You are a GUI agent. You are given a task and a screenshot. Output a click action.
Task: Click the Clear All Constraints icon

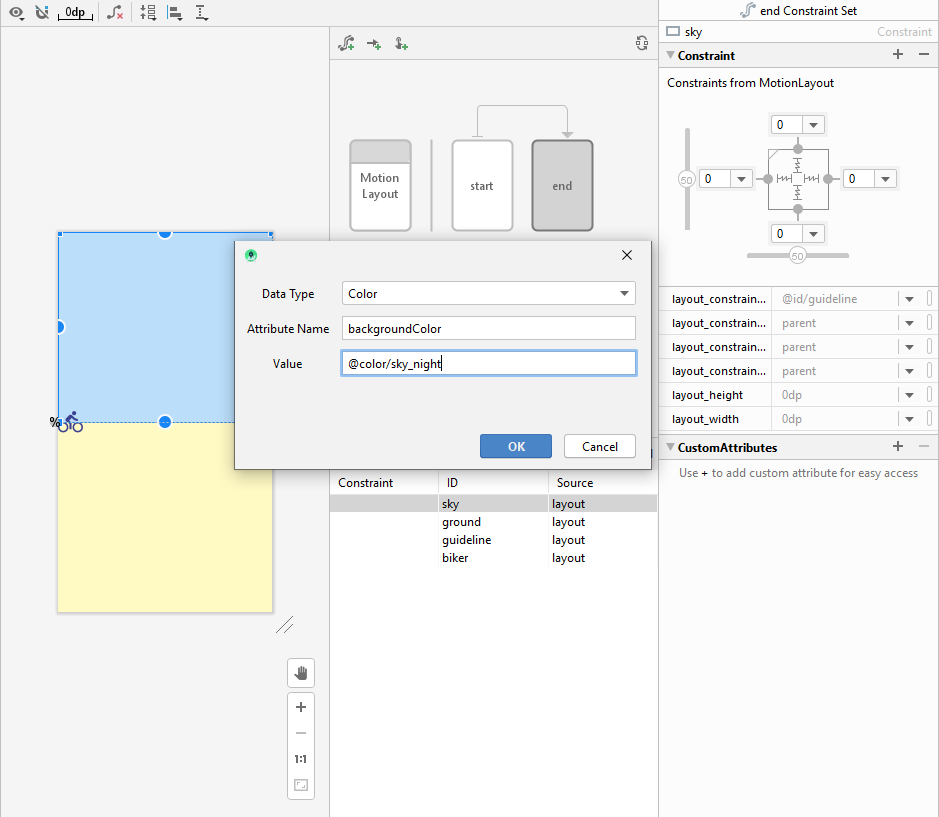pos(116,13)
